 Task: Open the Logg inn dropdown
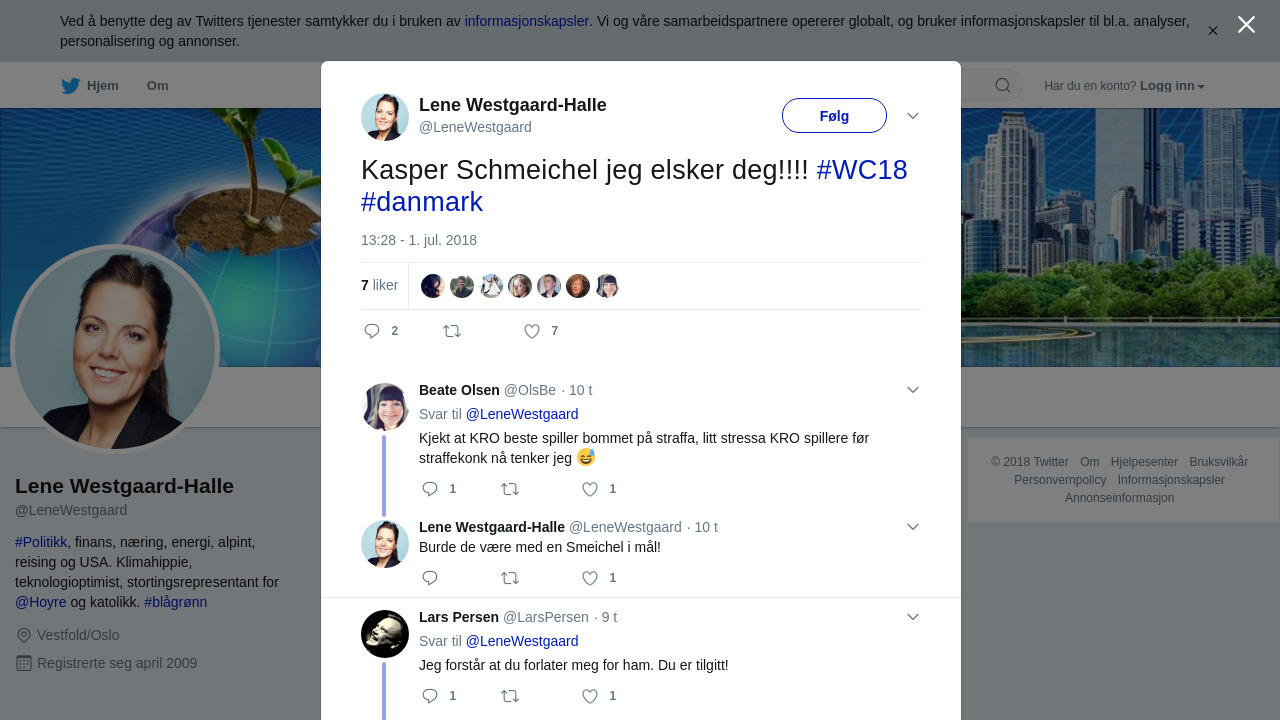1172,86
